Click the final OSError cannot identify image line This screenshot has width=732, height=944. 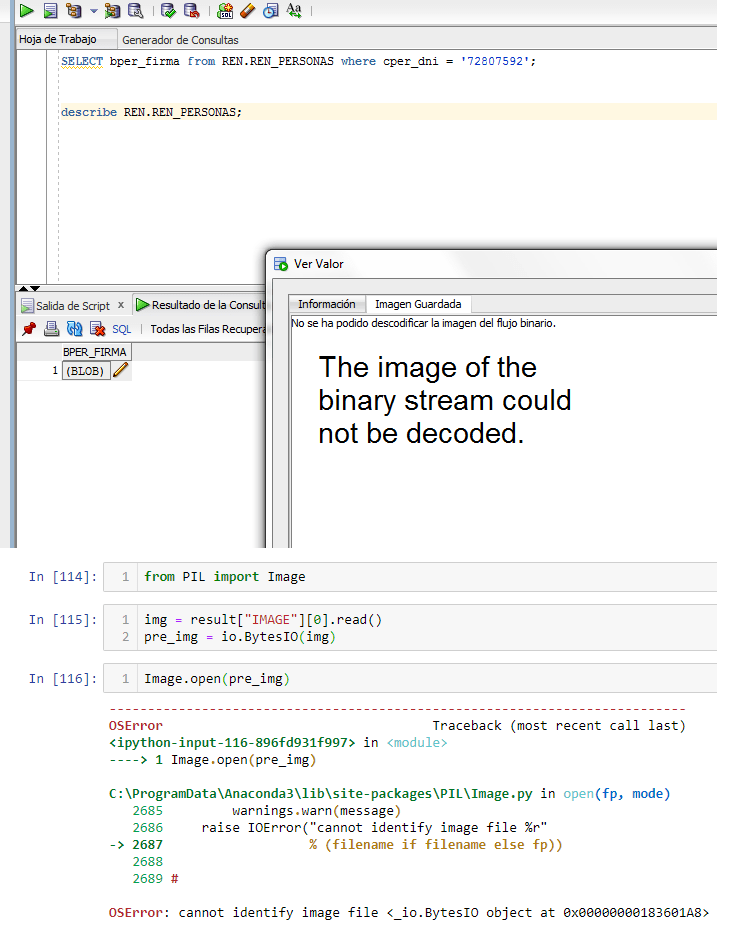tap(409, 913)
